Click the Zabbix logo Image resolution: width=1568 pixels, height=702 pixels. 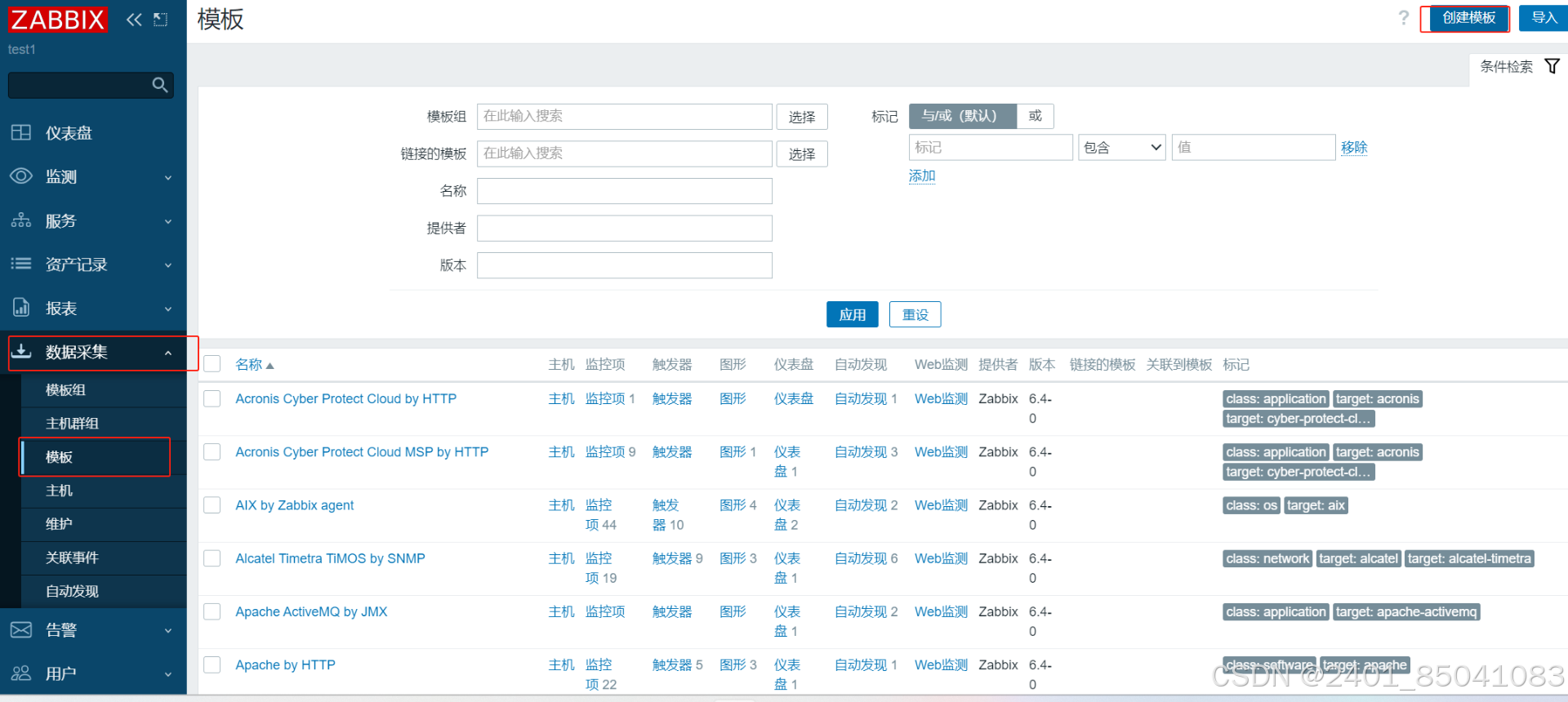(57, 20)
